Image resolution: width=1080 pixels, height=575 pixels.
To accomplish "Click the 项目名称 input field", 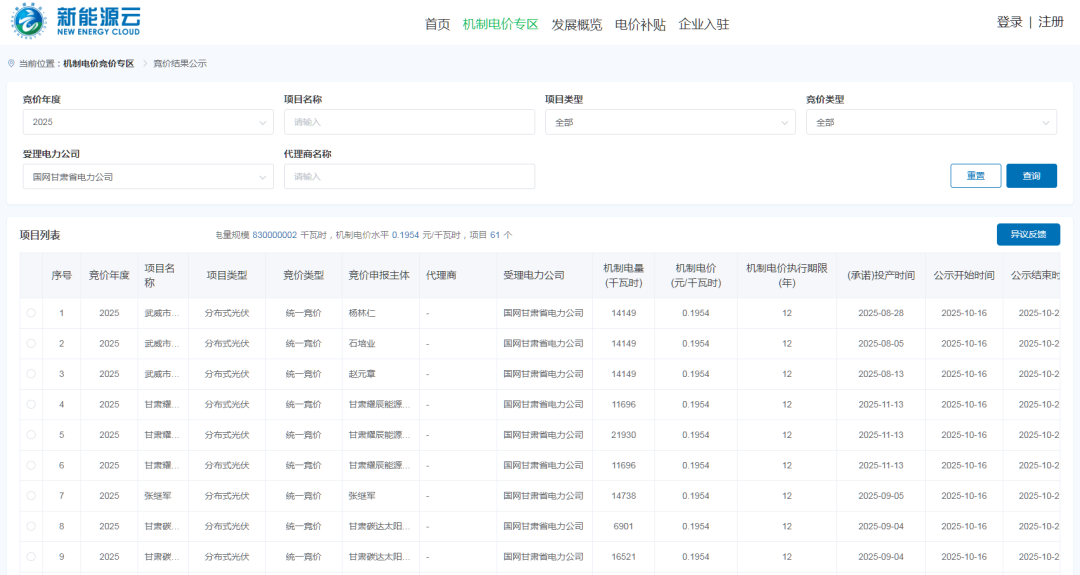I will coord(409,122).
